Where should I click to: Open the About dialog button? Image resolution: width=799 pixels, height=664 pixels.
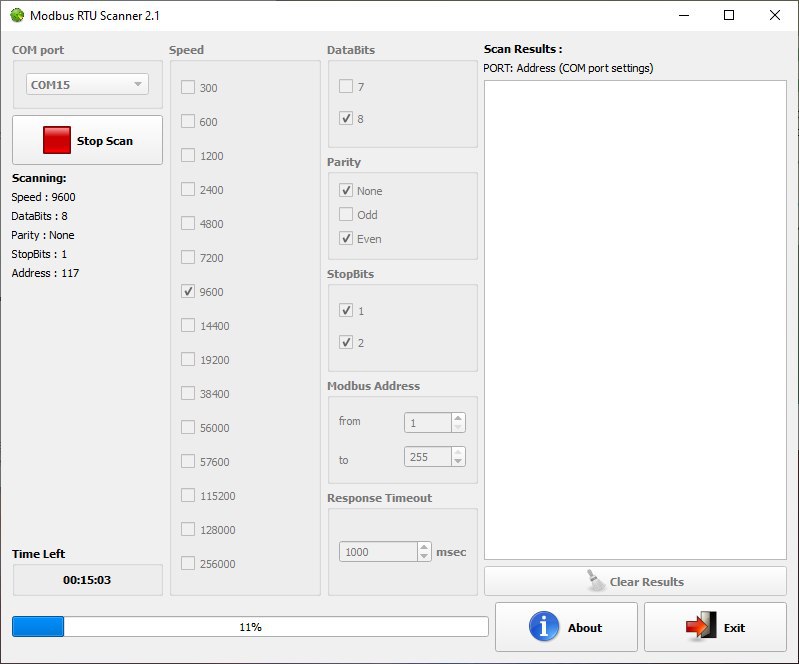pyautogui.click(x=566, y=627)
